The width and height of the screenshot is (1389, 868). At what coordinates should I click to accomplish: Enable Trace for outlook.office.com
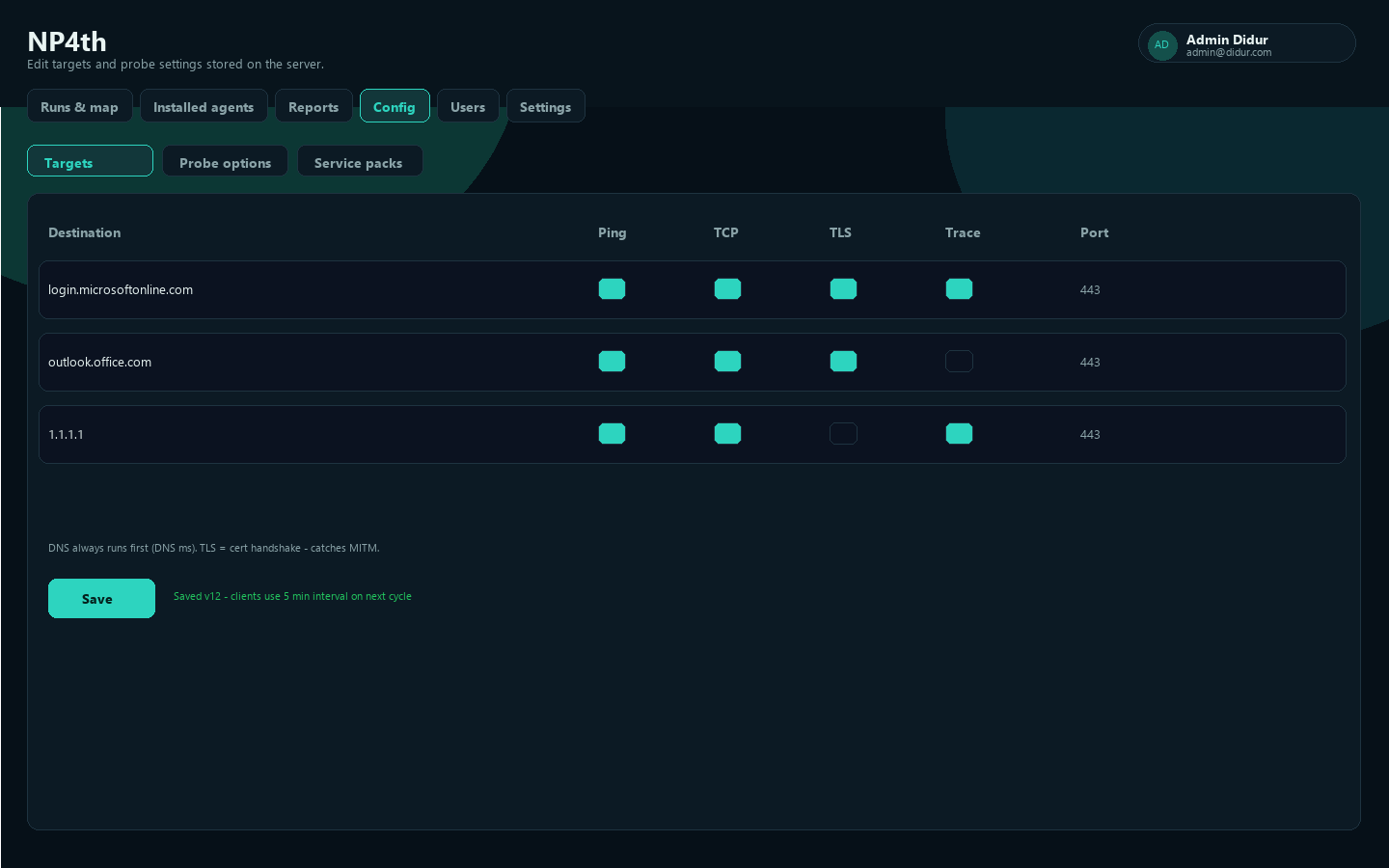coord(959,362)
